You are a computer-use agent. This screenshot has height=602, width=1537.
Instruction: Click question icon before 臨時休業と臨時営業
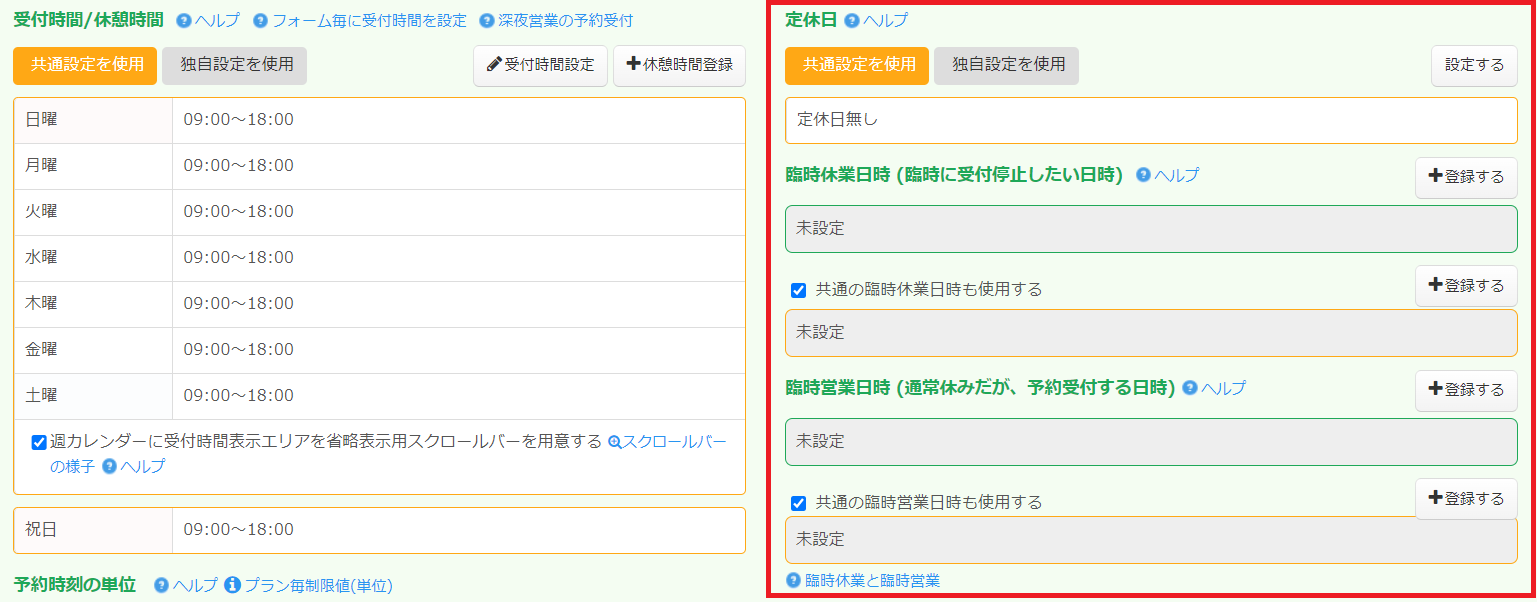pyautogui.click(x=794, y=580)
